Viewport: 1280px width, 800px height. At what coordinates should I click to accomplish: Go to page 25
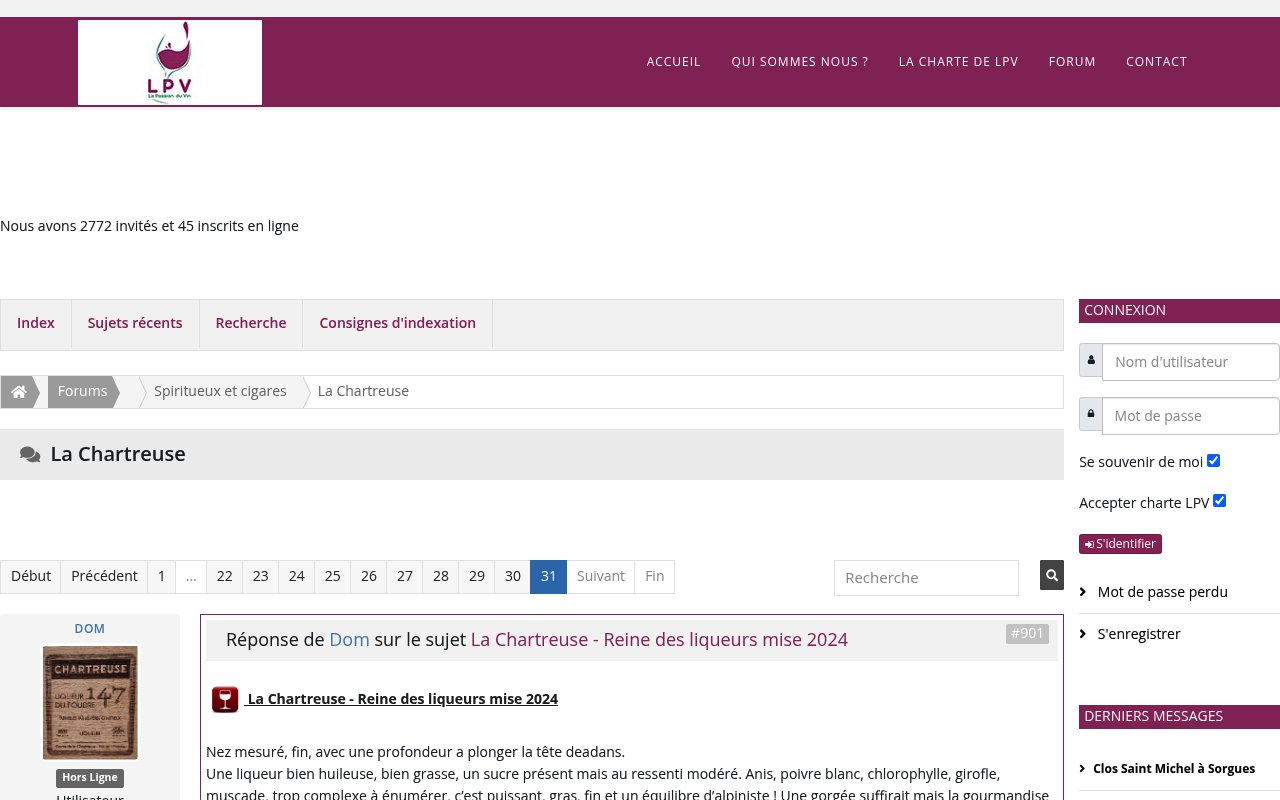(x=333, y=576)
